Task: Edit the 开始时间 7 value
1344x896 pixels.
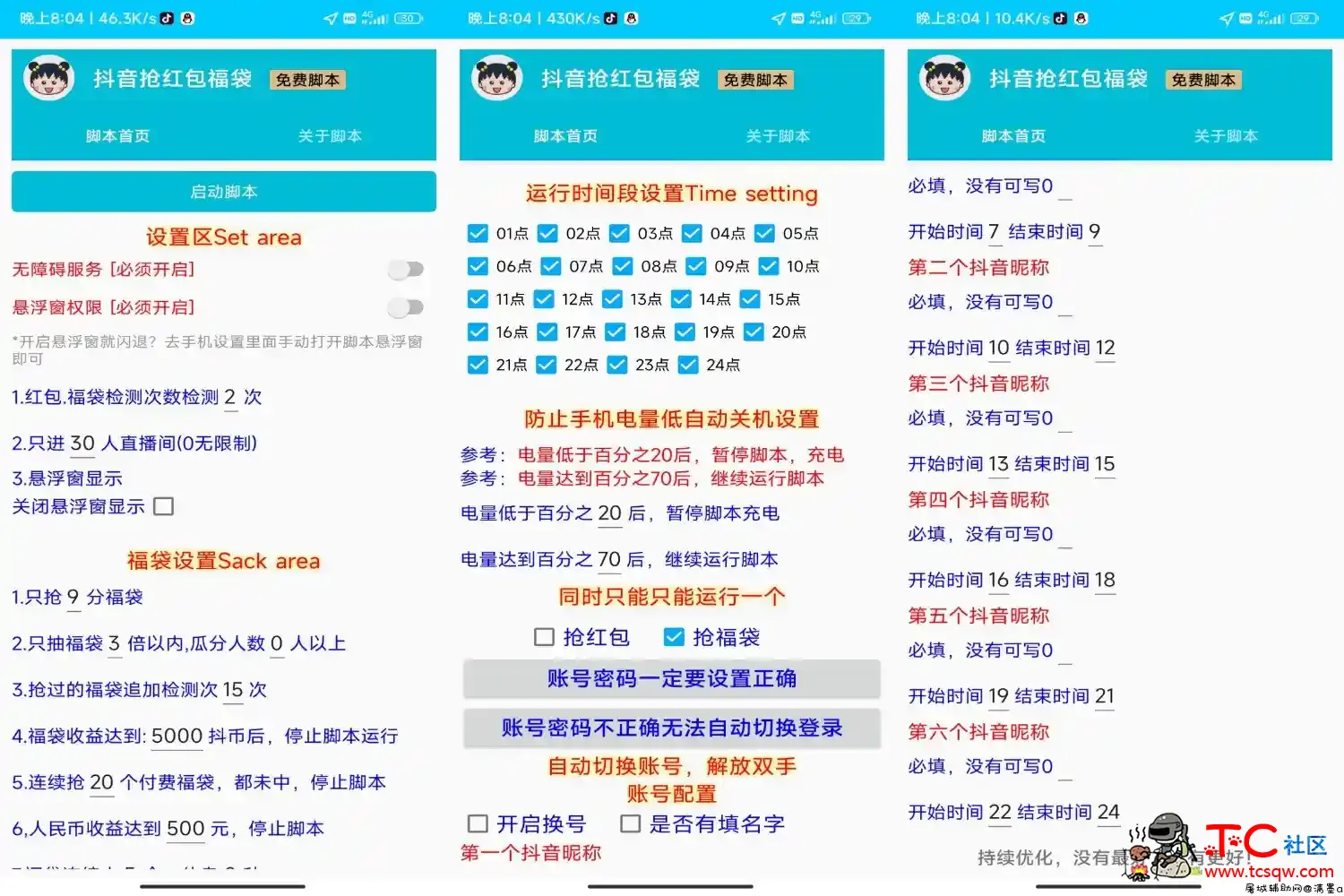Action: (995, 233)
